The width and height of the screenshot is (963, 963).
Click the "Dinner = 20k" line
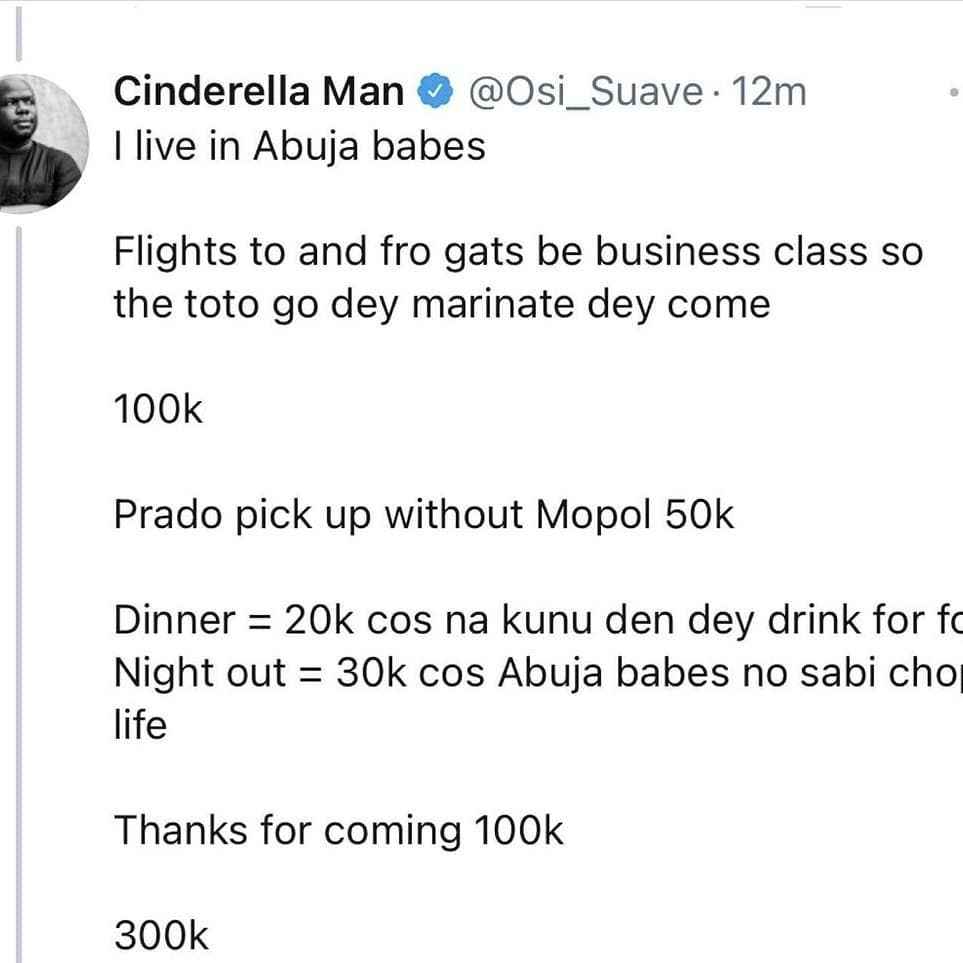pyautogui.click(x=538, y=620)
